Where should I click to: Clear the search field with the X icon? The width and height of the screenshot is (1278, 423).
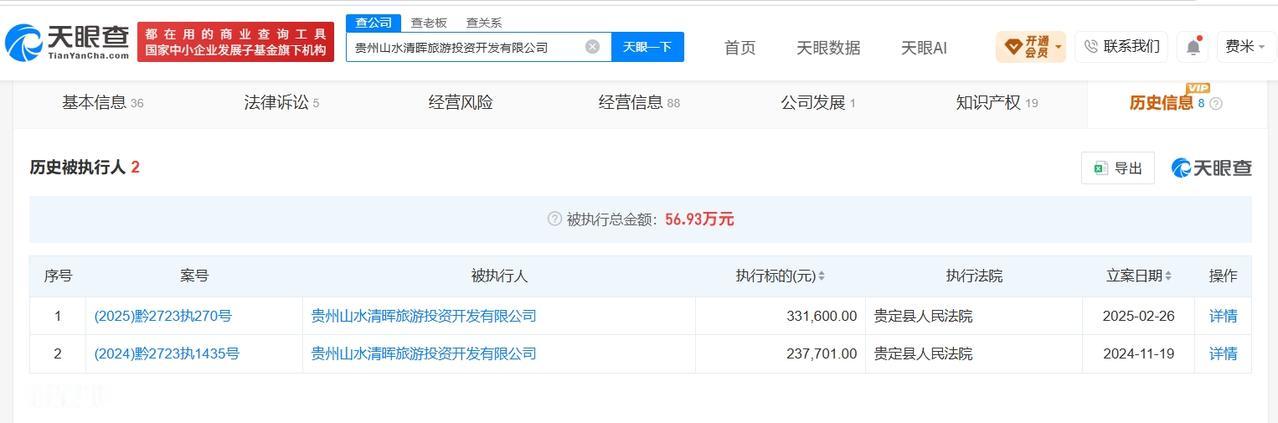[592, 47]
